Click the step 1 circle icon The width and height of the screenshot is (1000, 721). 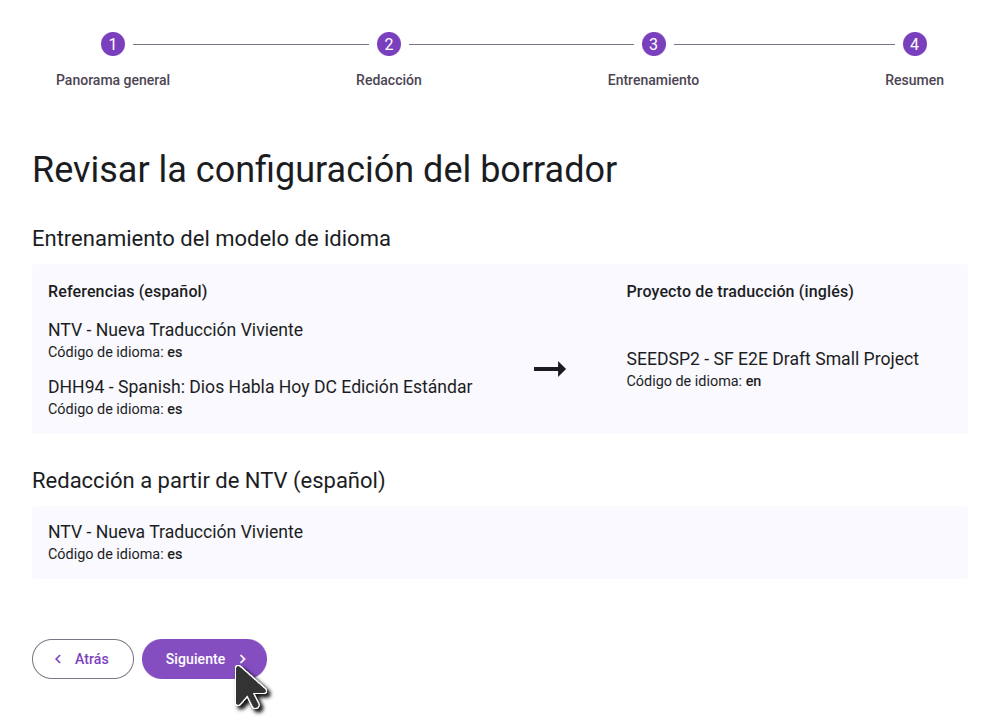coord(113,44)
